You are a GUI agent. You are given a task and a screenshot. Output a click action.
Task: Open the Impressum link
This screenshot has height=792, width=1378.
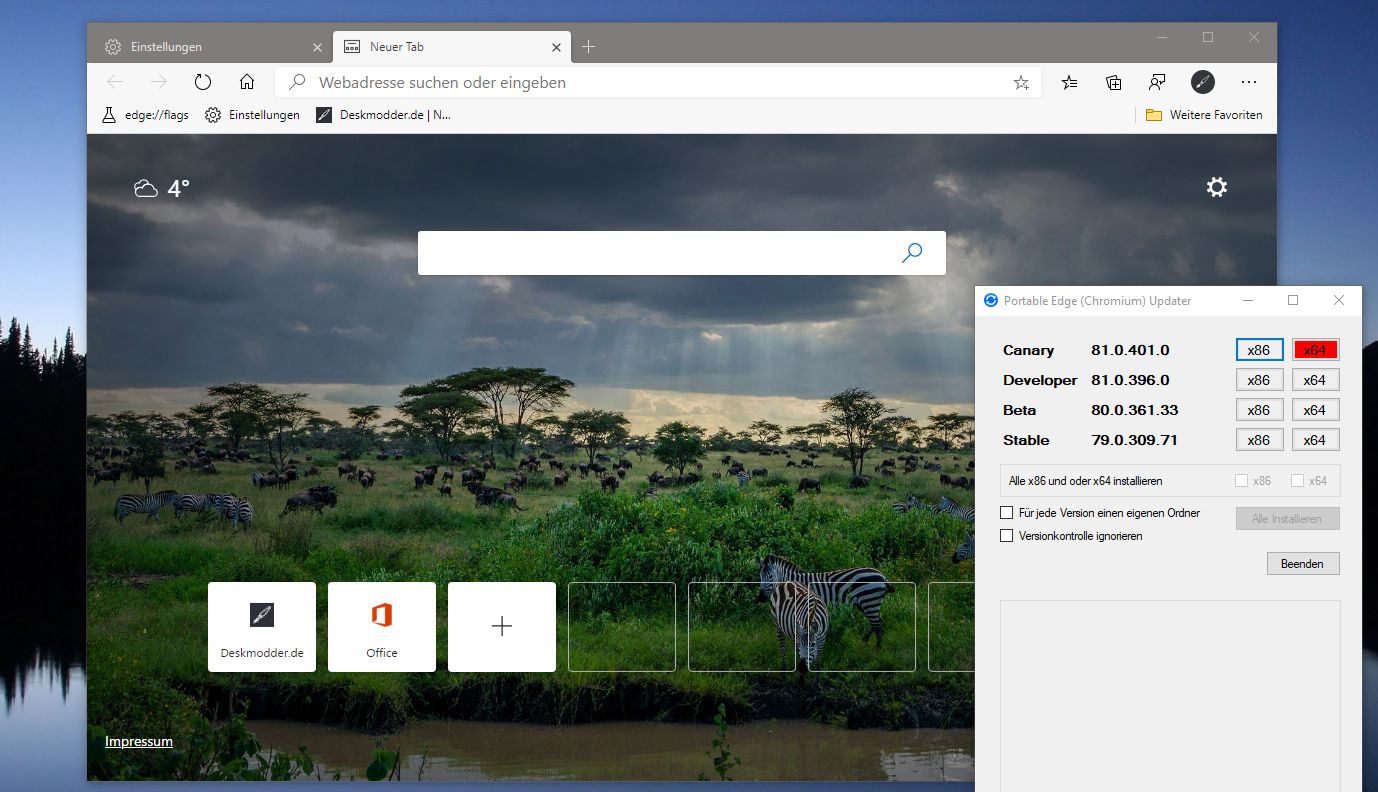click(139, 741)
